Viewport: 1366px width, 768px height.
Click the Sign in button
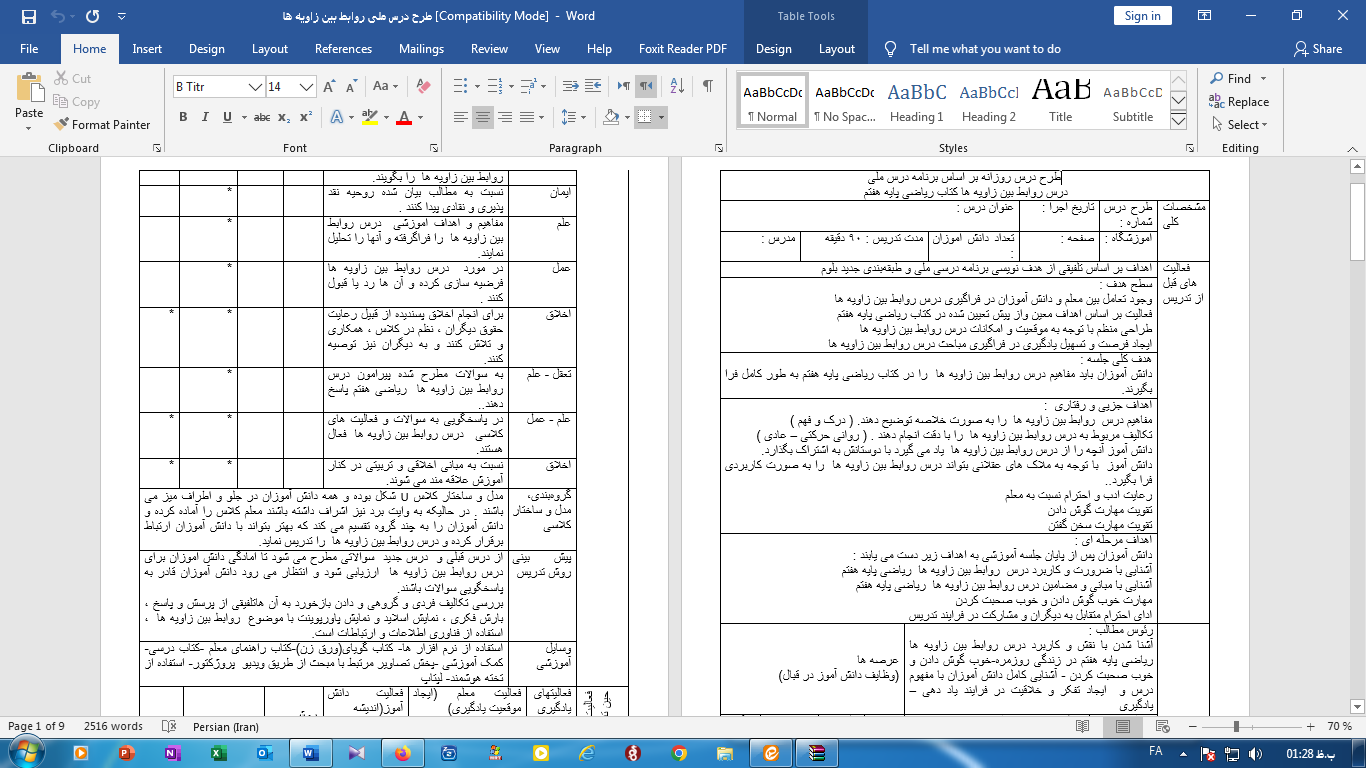1142,16
